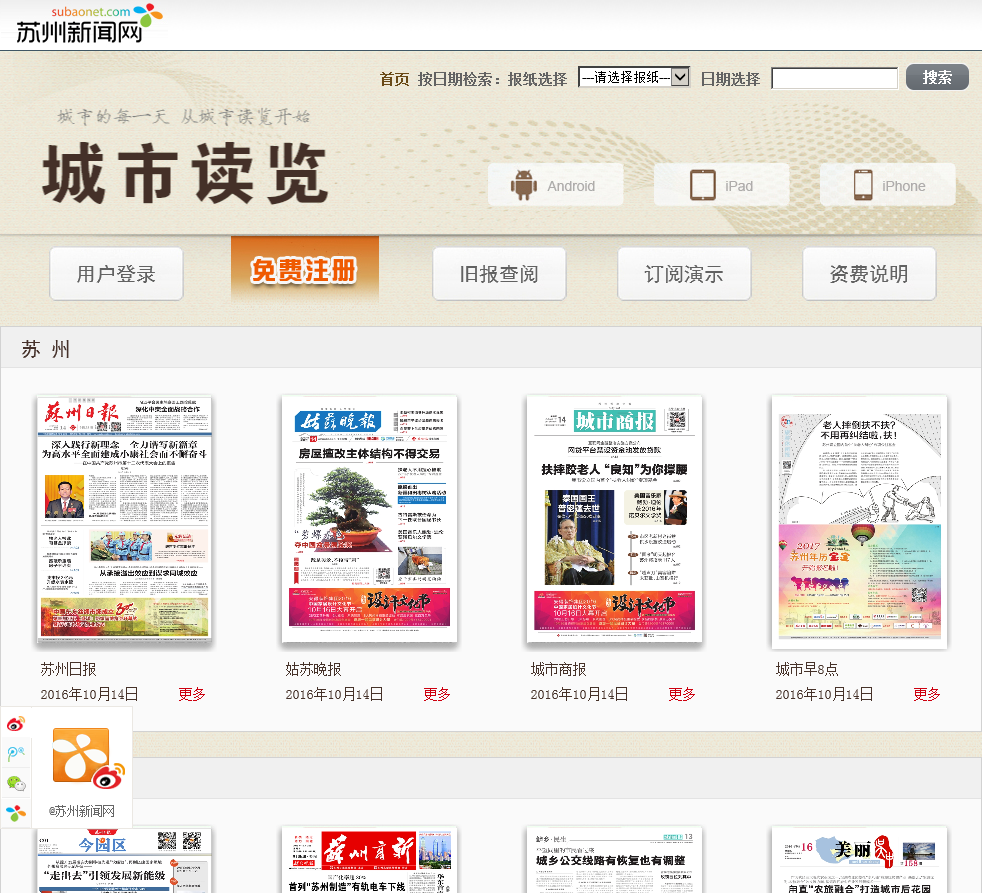Screen dimensions: 982x893
Task: Open the 城市商报 front page thumbnail
Action: [x=614, y=519]
